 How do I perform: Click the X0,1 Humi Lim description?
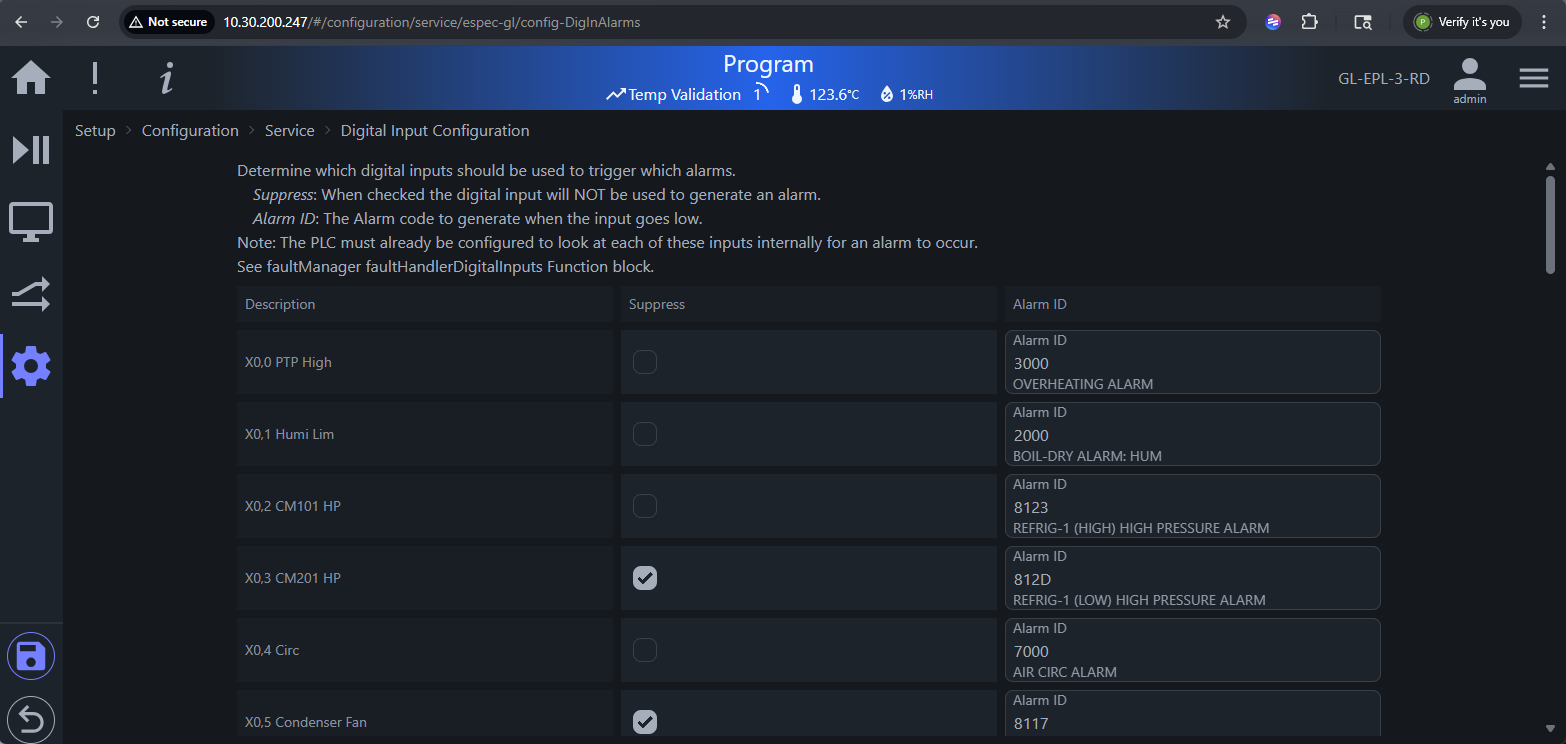tap(289, 434)
